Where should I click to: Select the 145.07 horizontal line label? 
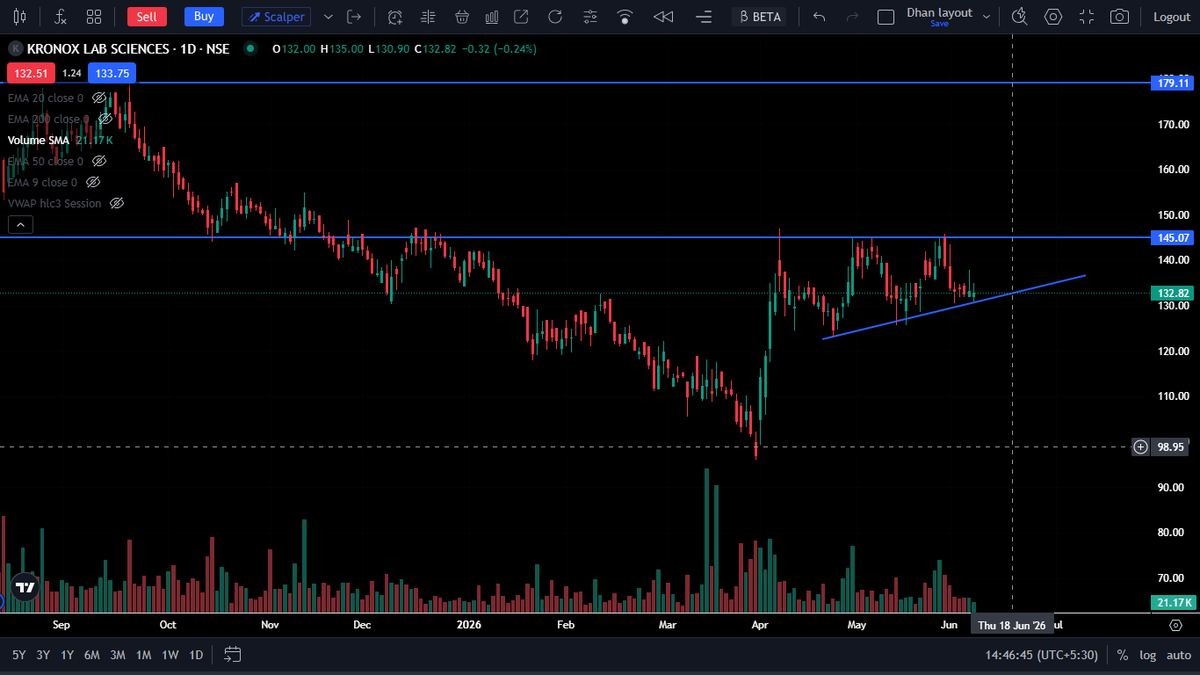click(1171, 237)
